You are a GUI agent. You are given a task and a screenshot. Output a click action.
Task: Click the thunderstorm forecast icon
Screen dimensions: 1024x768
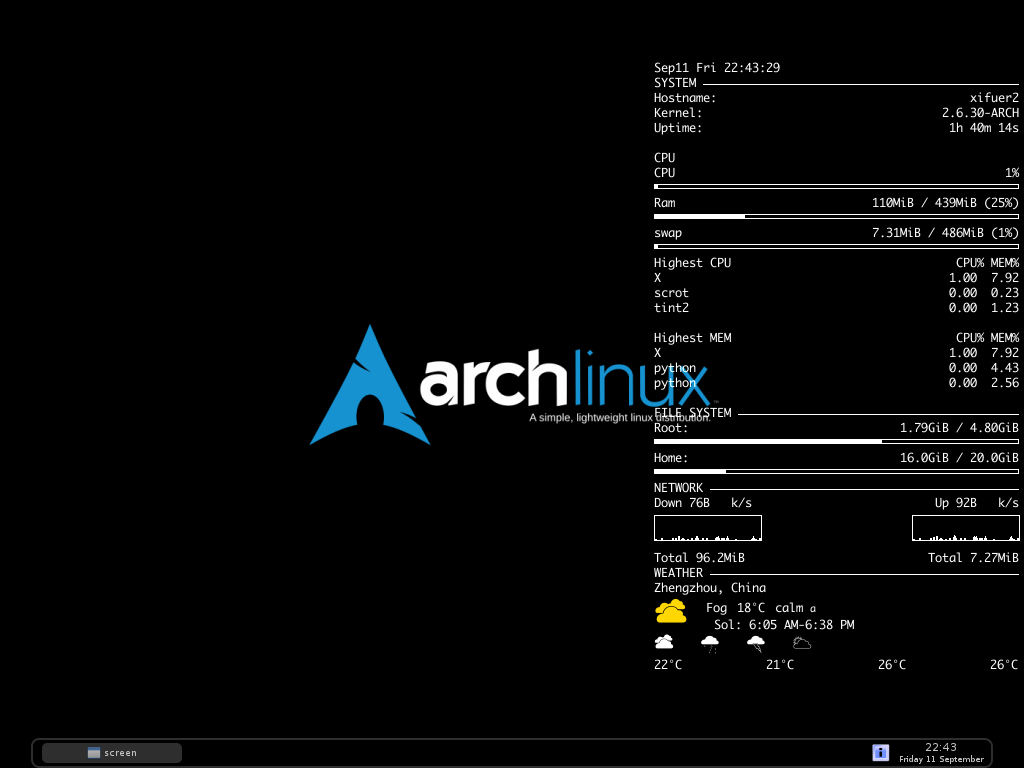point(756,644)
